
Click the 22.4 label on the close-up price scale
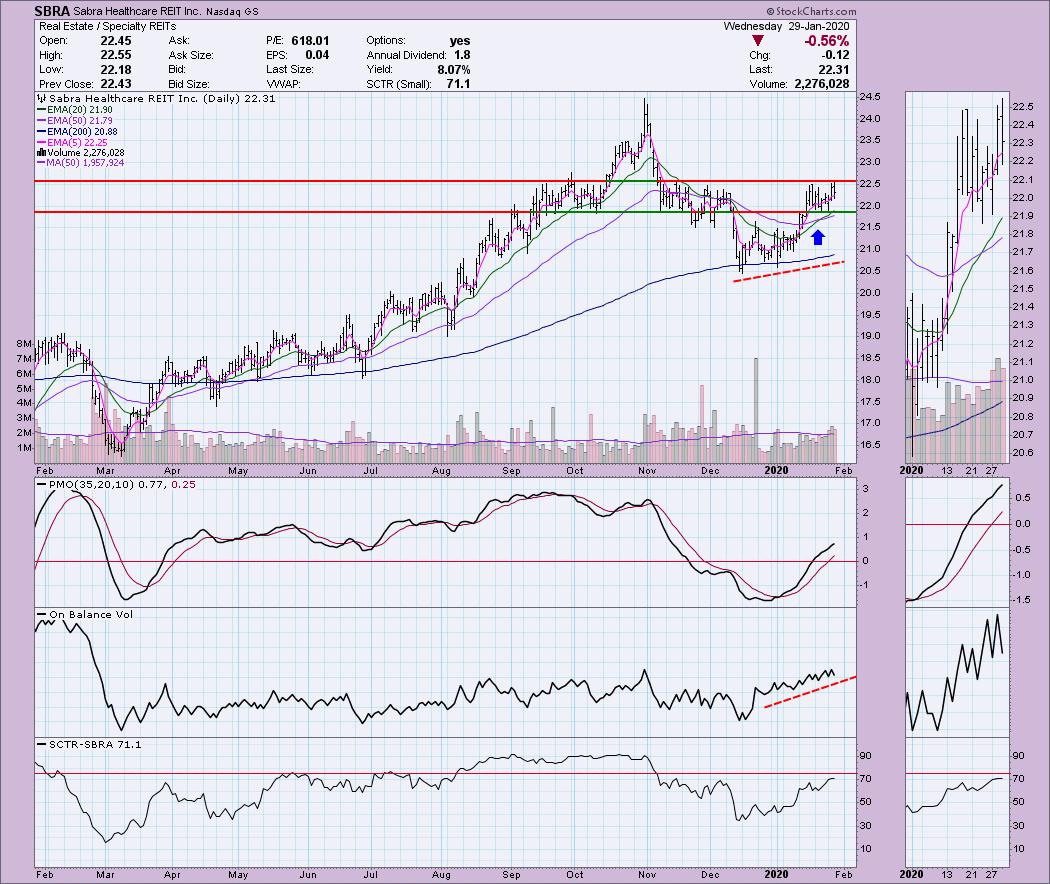[x=1023, y=125]
